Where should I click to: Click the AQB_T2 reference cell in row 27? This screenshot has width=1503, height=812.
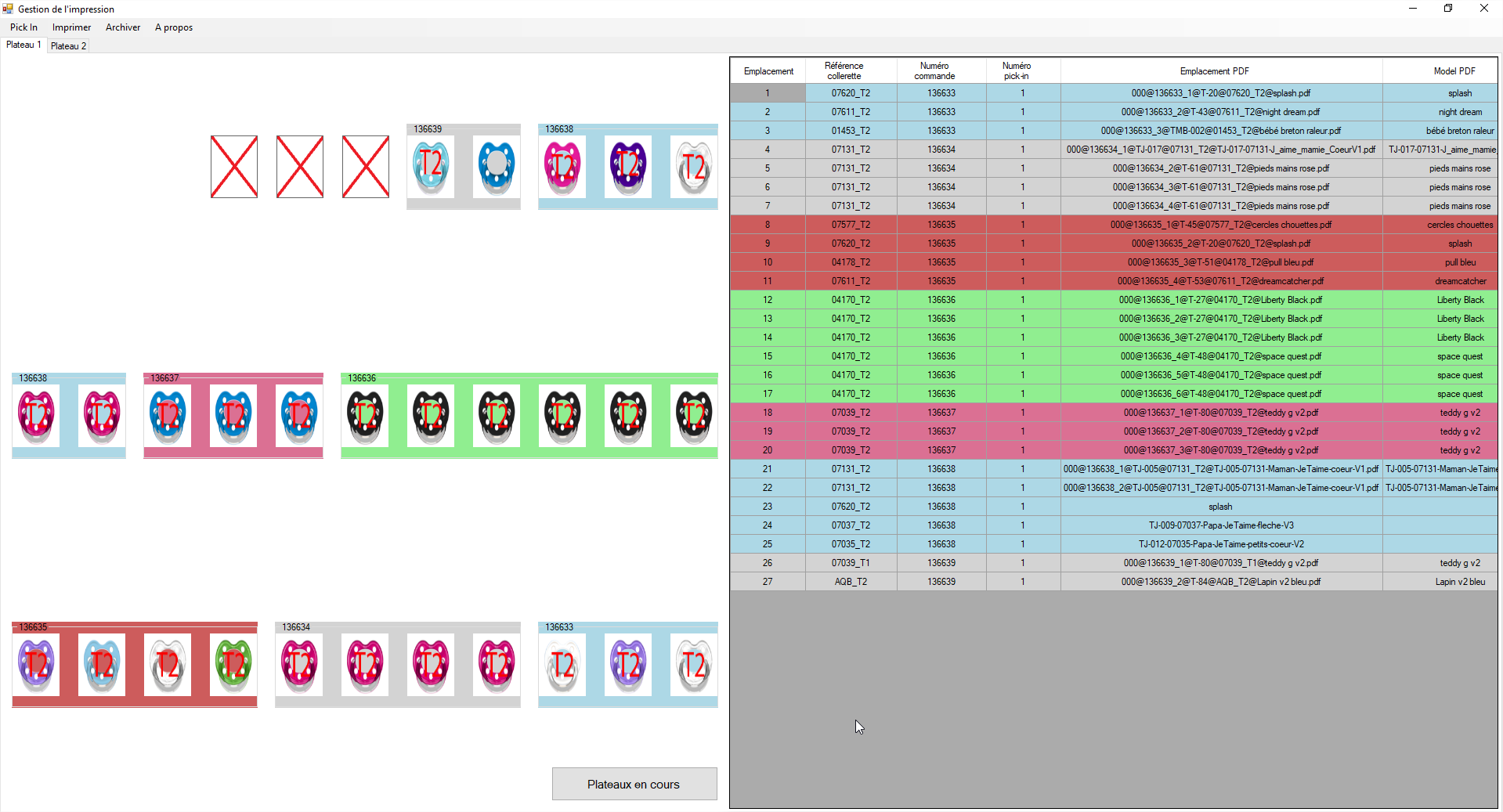[x=851, y=582]
